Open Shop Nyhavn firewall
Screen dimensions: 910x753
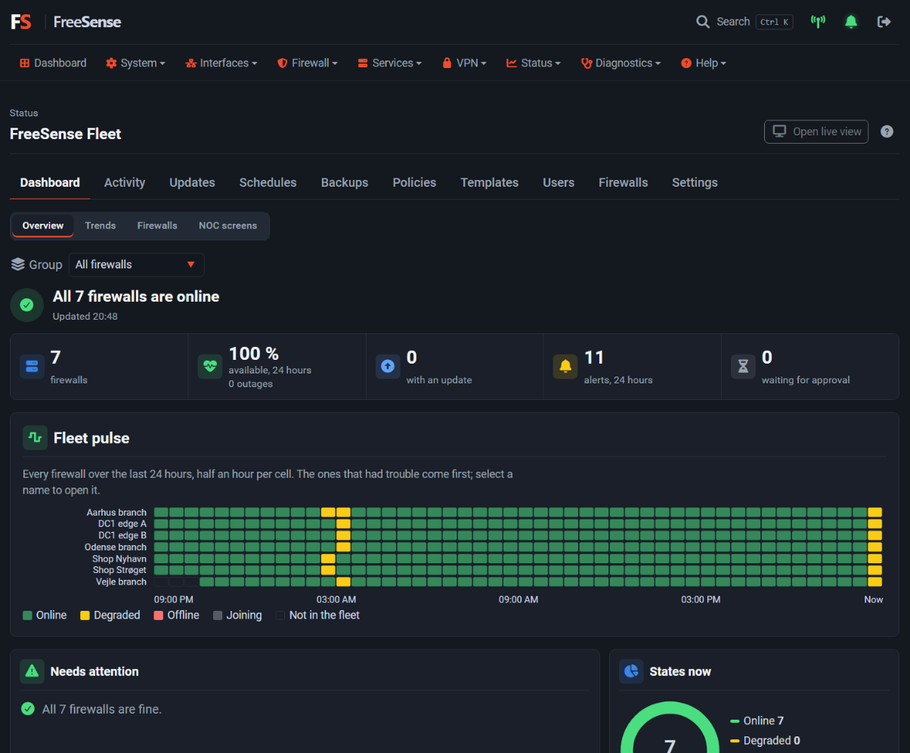tap(119, 559)
